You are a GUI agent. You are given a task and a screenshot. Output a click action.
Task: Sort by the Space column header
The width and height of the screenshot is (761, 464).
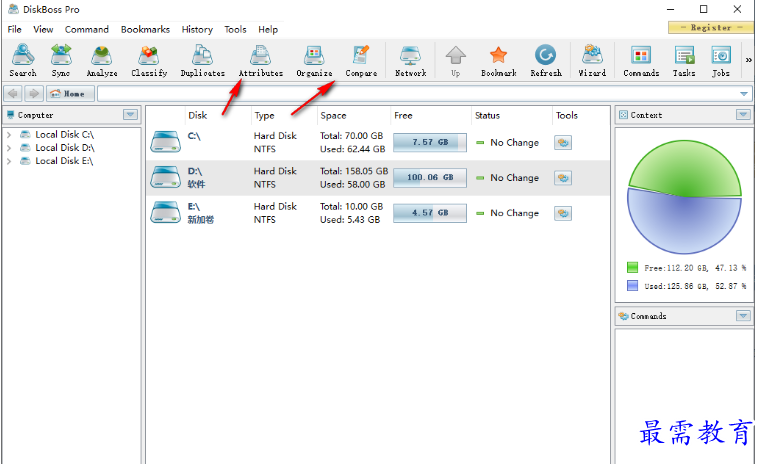point(333,115)
